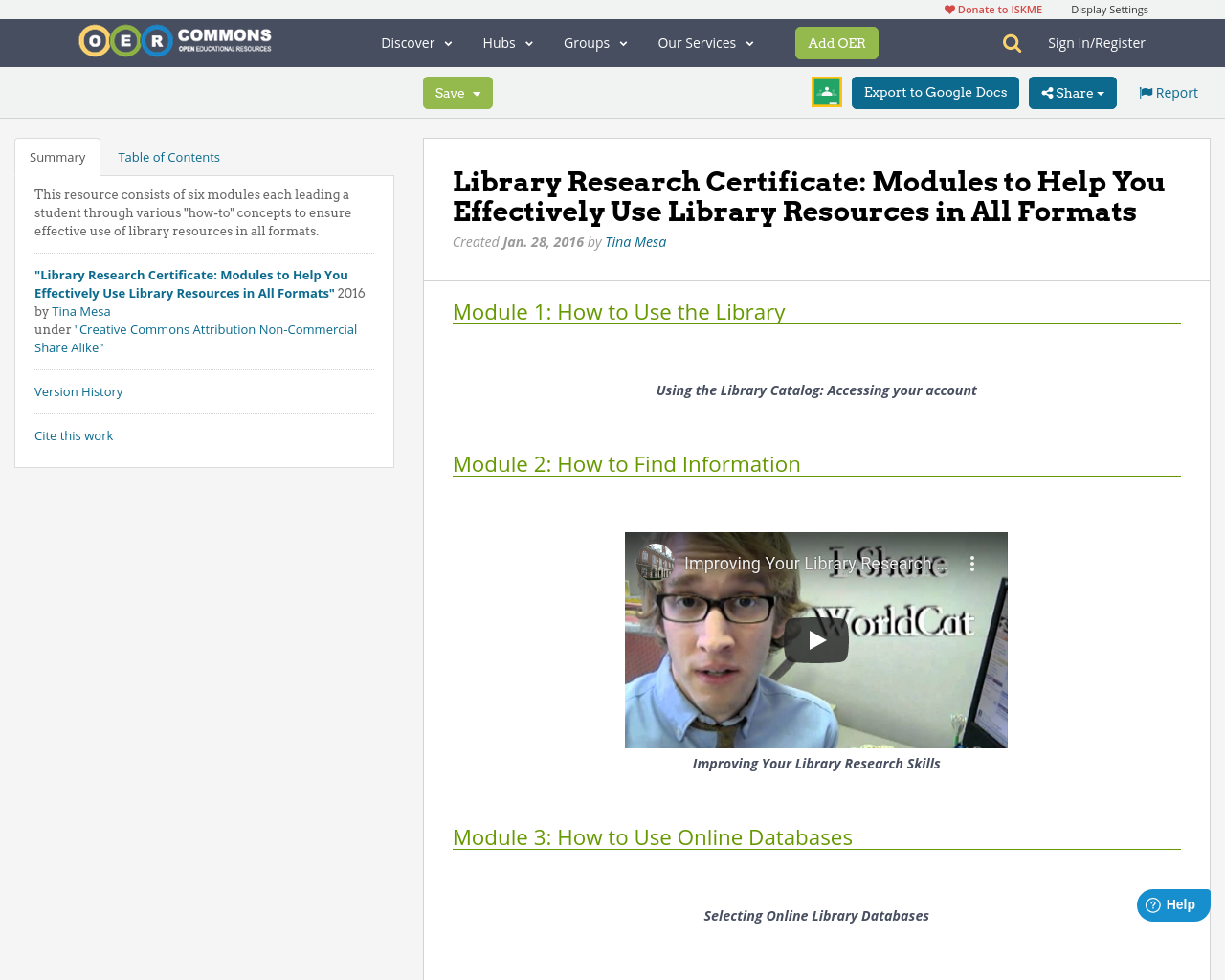Open Tina Mesa's author profile
1225x980 pixels.
click(635, 241)
